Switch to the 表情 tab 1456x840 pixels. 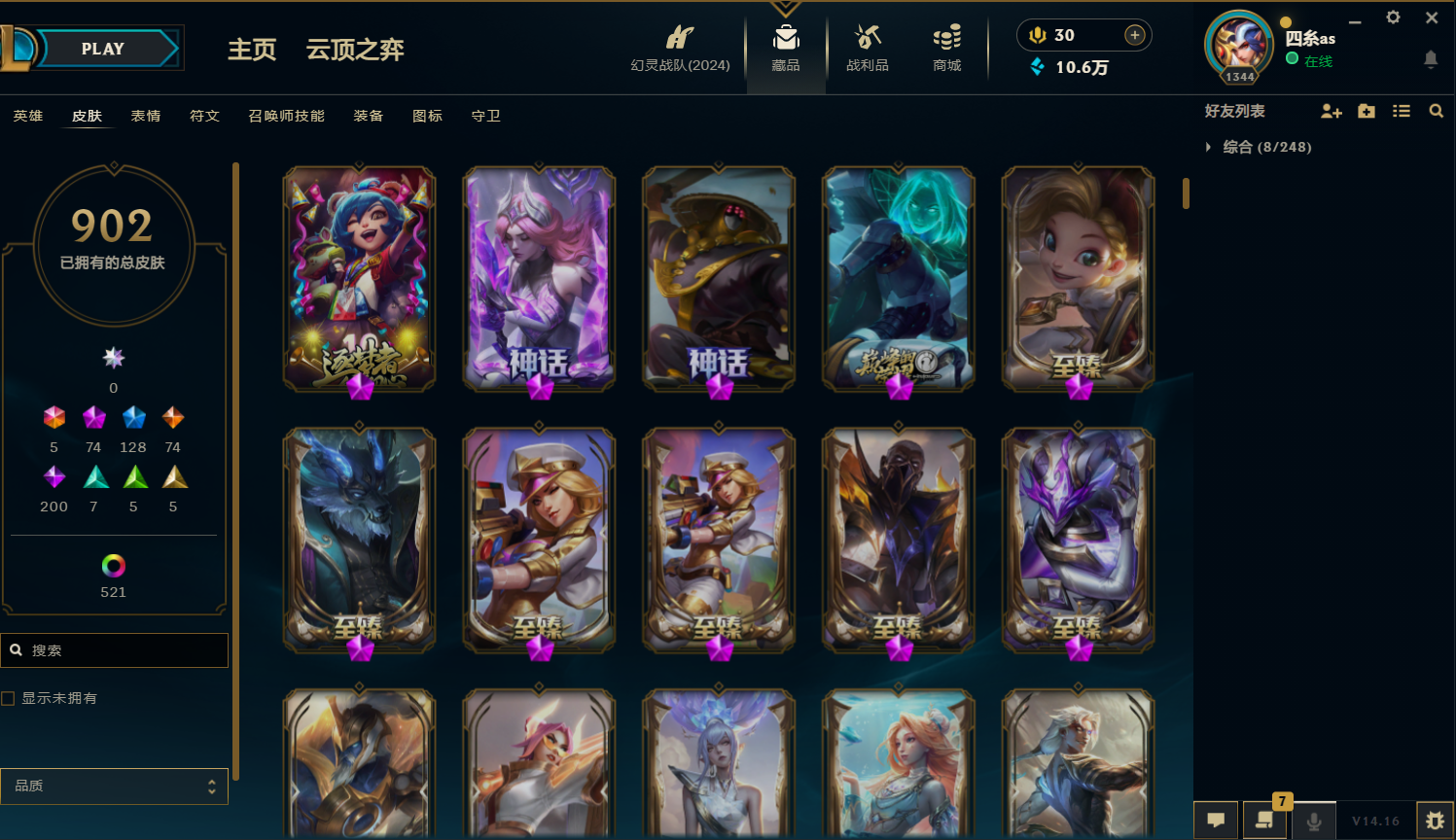click(146, 116)
